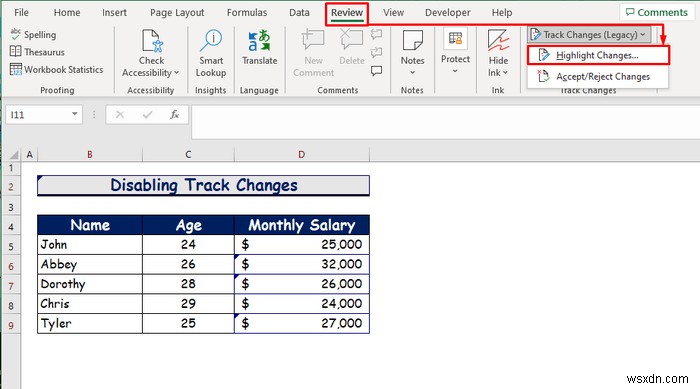This screenshot has height=389, width=700.
Task: Cancel formula entry X icon
Action: [120, 115]
